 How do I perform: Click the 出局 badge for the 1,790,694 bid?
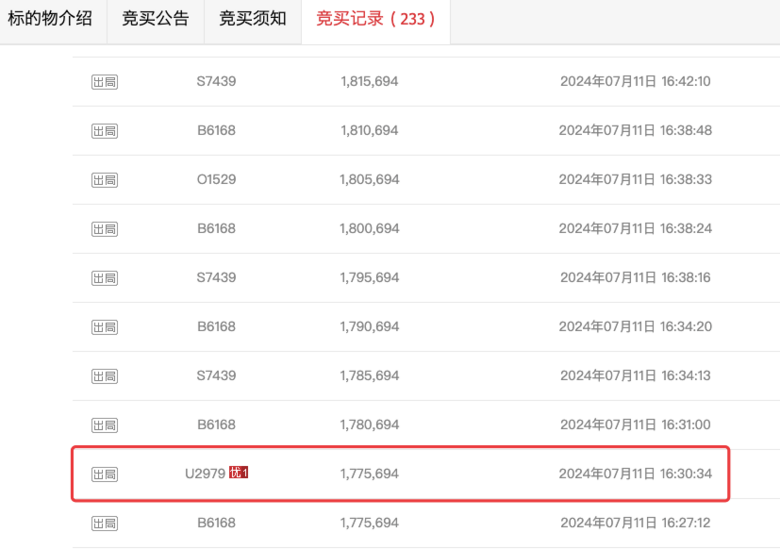click(x=104, y=326)
